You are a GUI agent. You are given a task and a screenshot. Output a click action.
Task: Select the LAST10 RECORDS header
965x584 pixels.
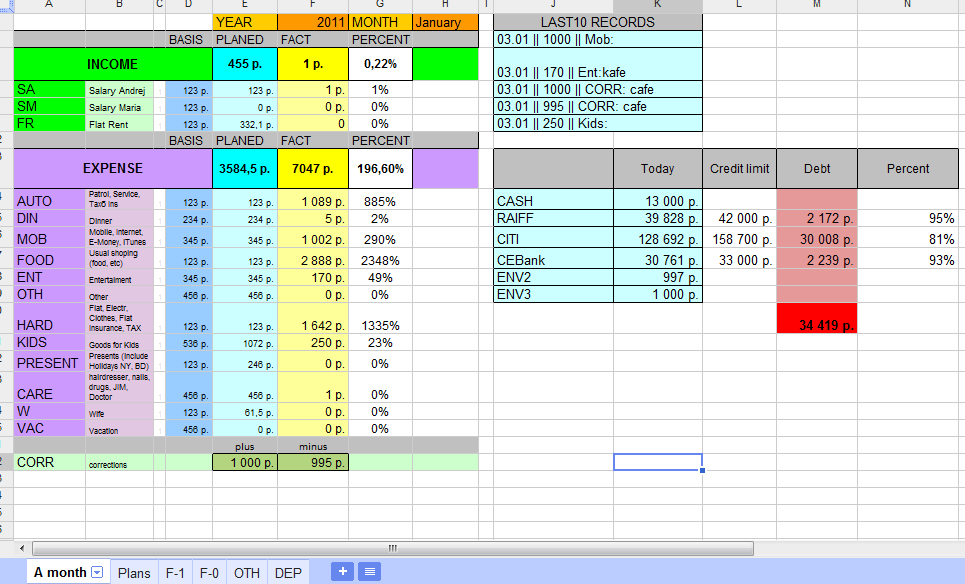point(598,22)
